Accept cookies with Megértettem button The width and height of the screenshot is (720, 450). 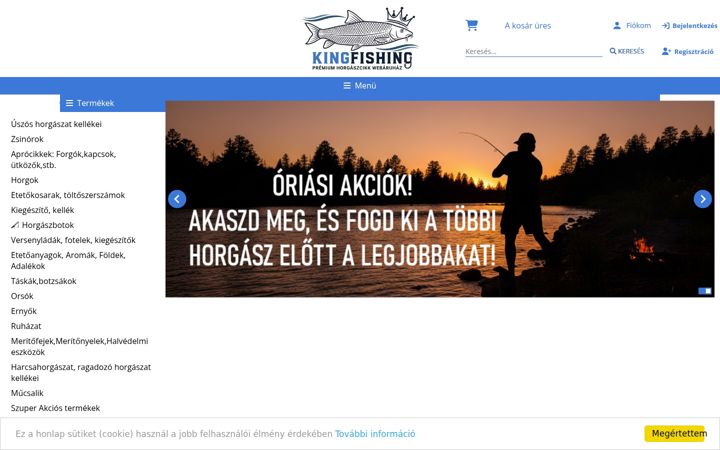pyautogui.click(x=676, y=433)
